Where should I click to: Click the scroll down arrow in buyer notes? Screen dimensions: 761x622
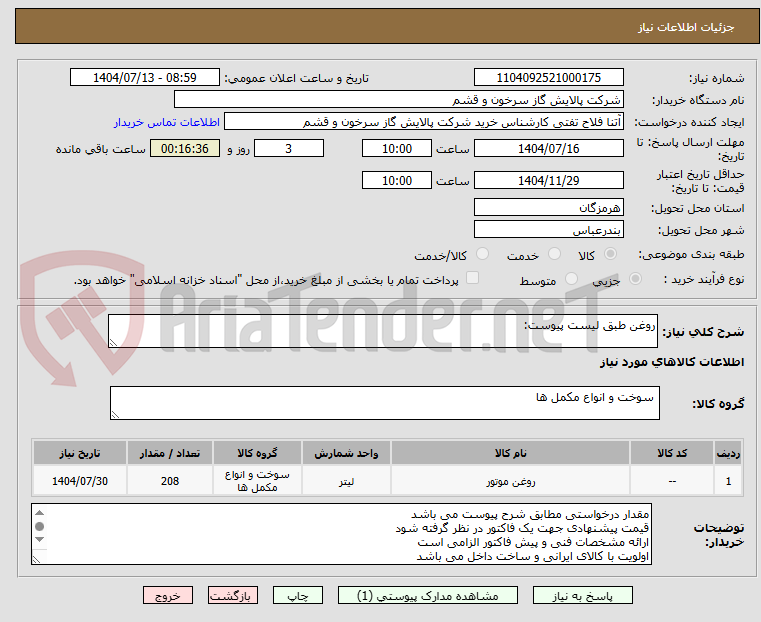(x=40, y=540)
